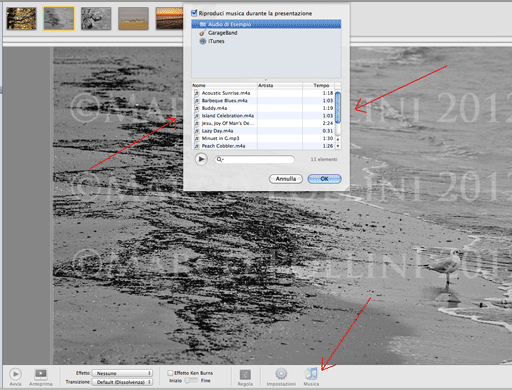Click the music note icon beside Barbeque Blues.m4a

pyautogui.click(x=197, y=101)
